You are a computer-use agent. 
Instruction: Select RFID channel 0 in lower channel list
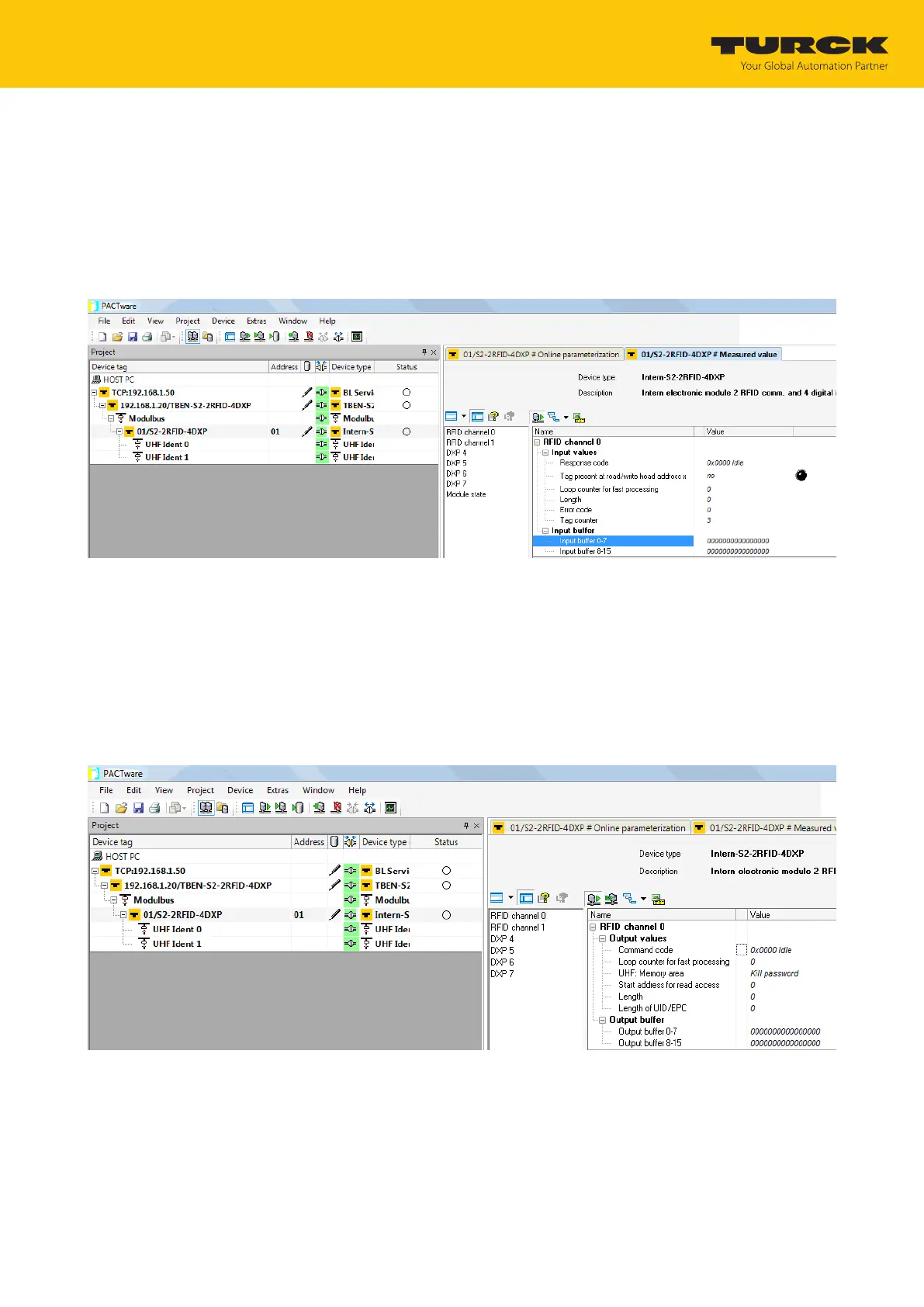pos(518,915)
